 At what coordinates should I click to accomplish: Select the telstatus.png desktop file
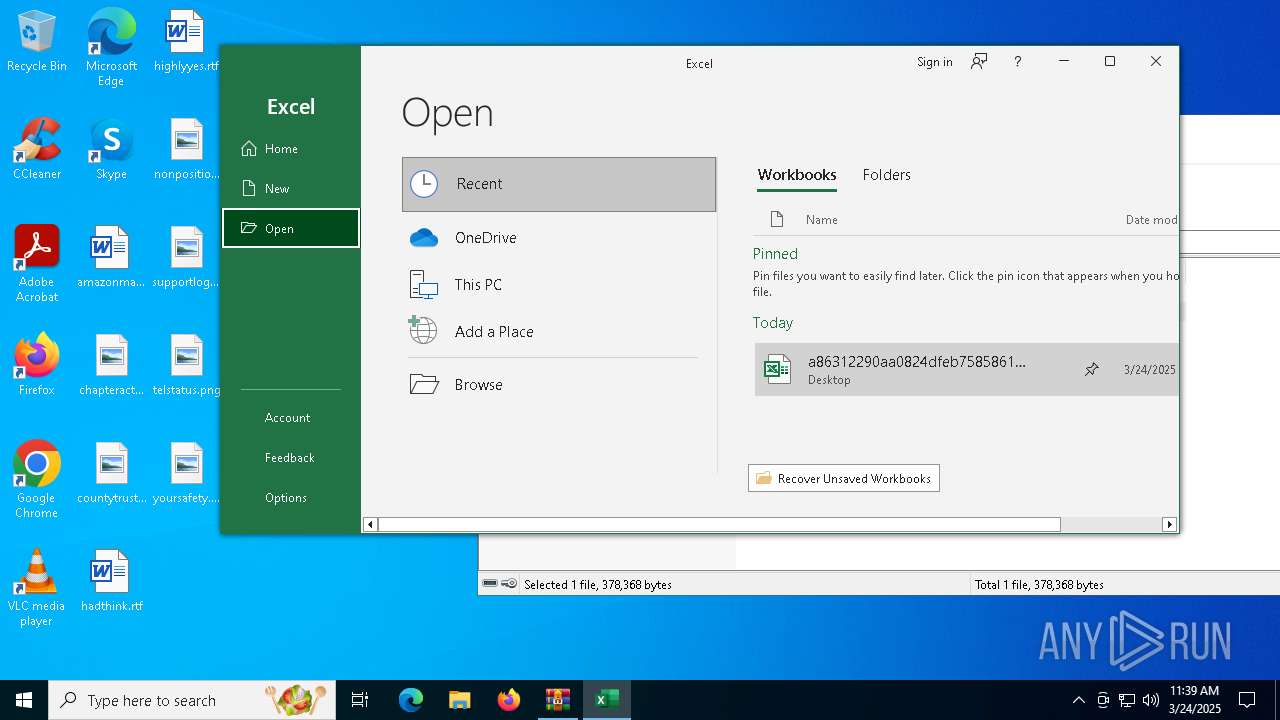click(186, 366)
